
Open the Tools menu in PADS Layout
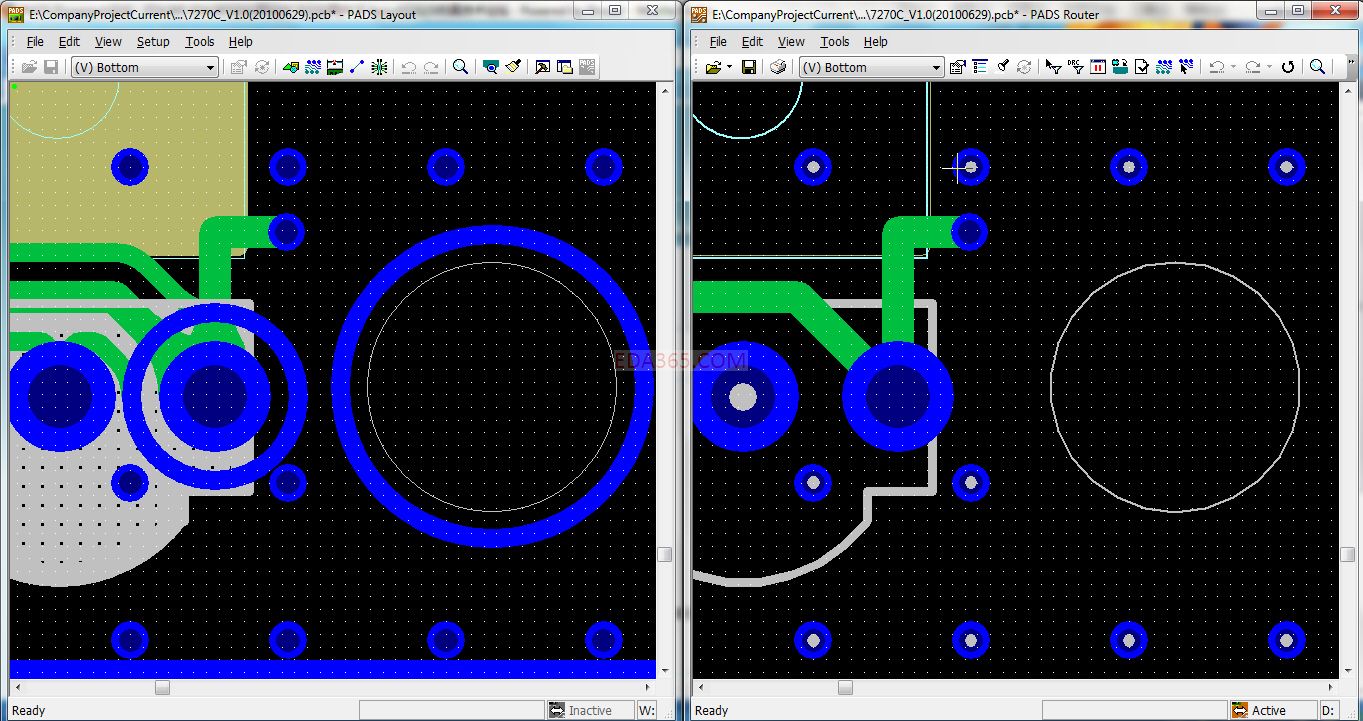point(200,42)
